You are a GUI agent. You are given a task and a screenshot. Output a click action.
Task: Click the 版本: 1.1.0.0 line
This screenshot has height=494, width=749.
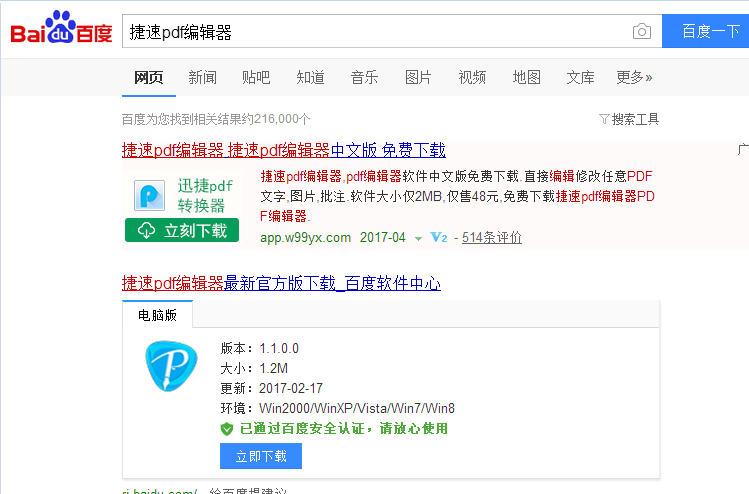(x=260, y=348)
